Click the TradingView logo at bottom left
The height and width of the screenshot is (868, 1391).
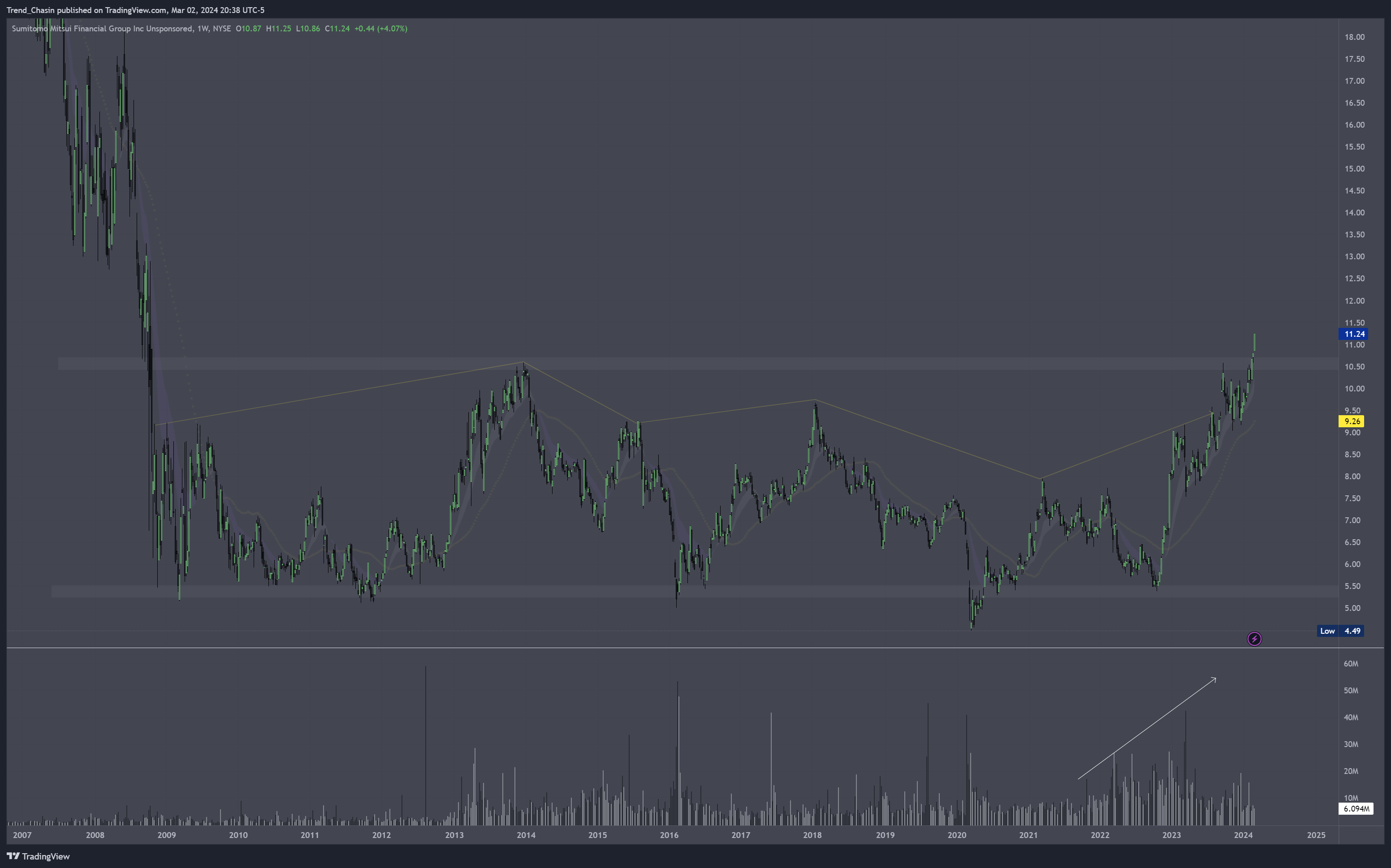[38, 856]
